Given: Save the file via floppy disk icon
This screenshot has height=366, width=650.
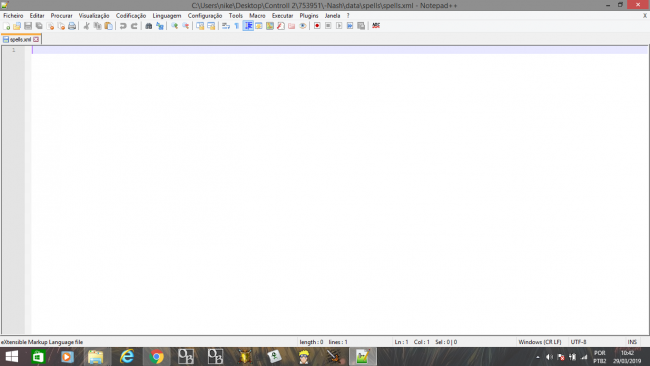Looking at the screenshot, I should tap(28, 26).
